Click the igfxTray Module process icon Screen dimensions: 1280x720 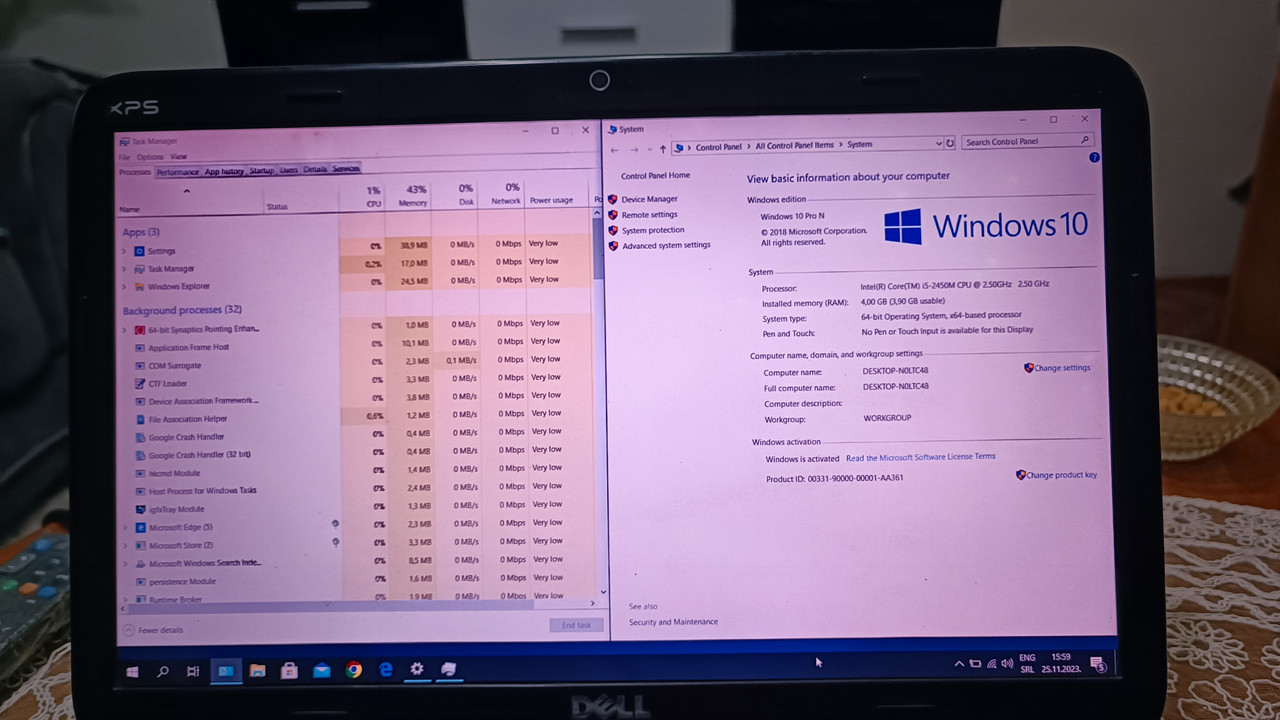(139, 509)
